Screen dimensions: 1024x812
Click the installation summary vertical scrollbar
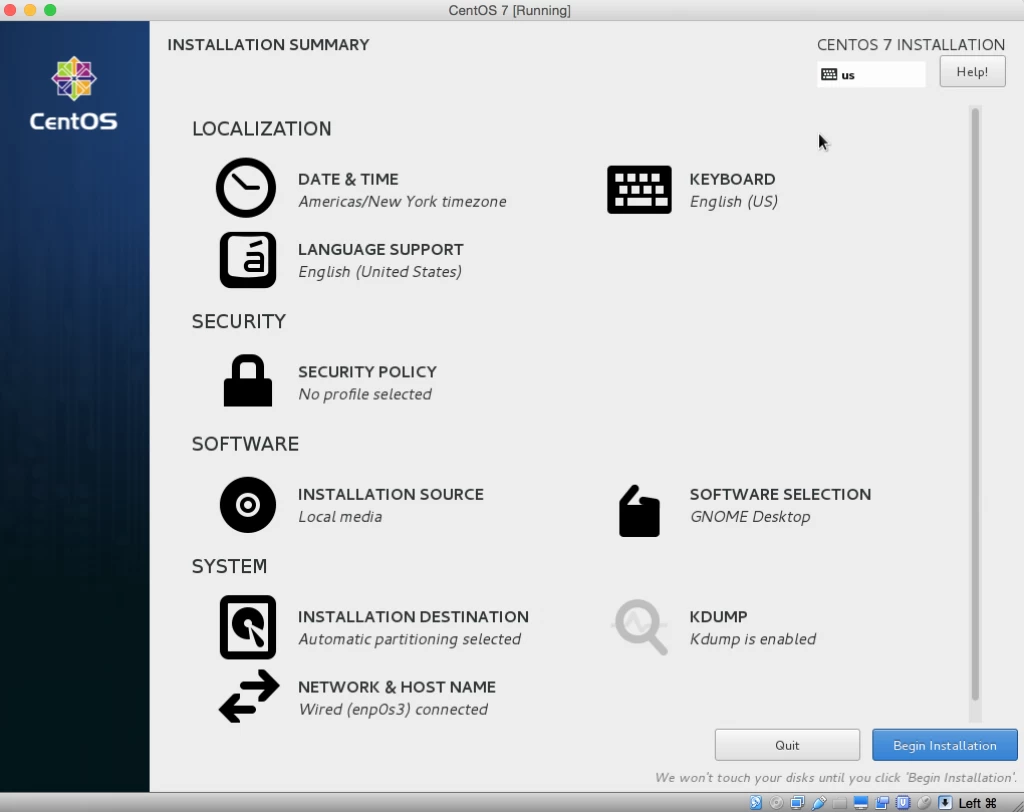(975, 404)
